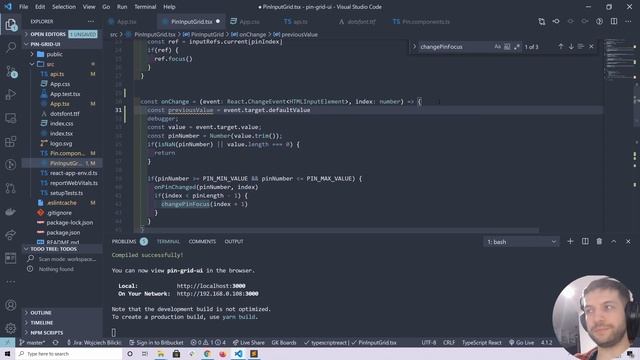640x360 pixels.
Task: Click Sign in to Bitbucket in status bar
Action: 156,342
